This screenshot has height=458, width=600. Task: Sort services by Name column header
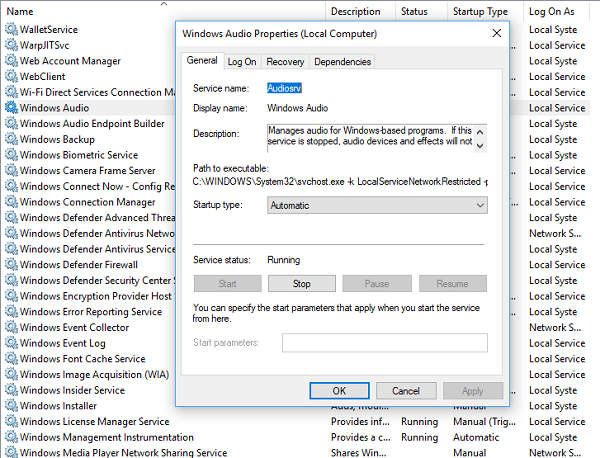164,11
